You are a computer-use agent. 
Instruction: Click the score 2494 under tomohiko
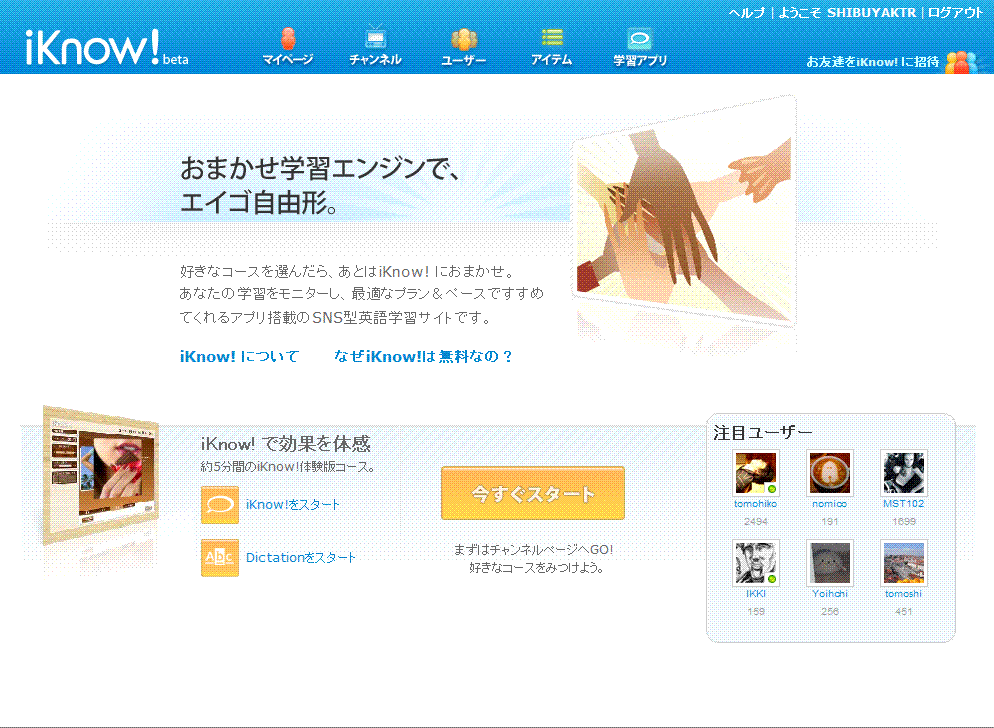tap(756, 521)
